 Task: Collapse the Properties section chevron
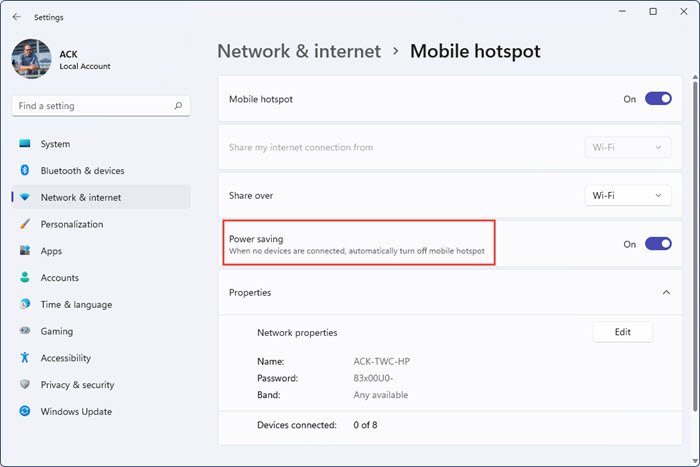click(666, 292)
